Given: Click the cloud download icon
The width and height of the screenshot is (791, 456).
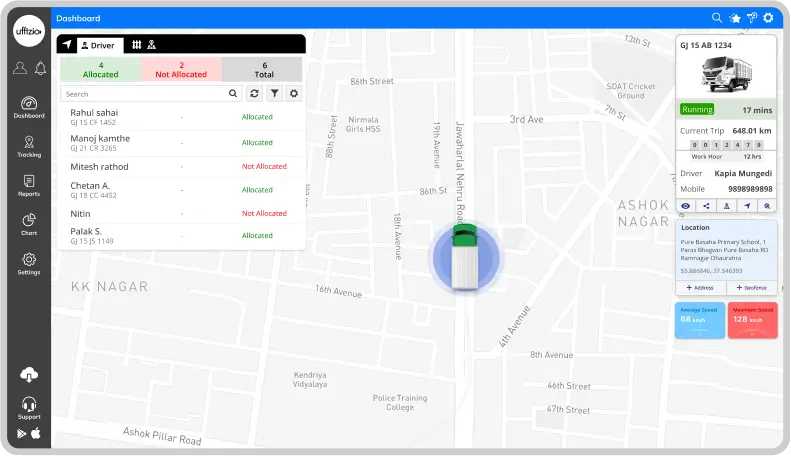Looking at the screenshot, I should point(29,375).
